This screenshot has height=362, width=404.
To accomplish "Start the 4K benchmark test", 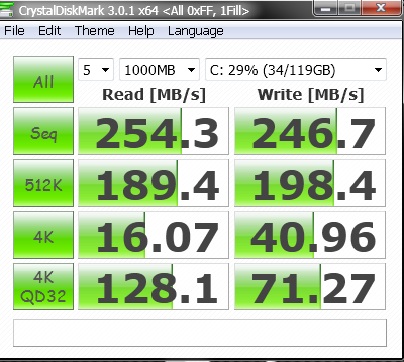I will [43, 235].
